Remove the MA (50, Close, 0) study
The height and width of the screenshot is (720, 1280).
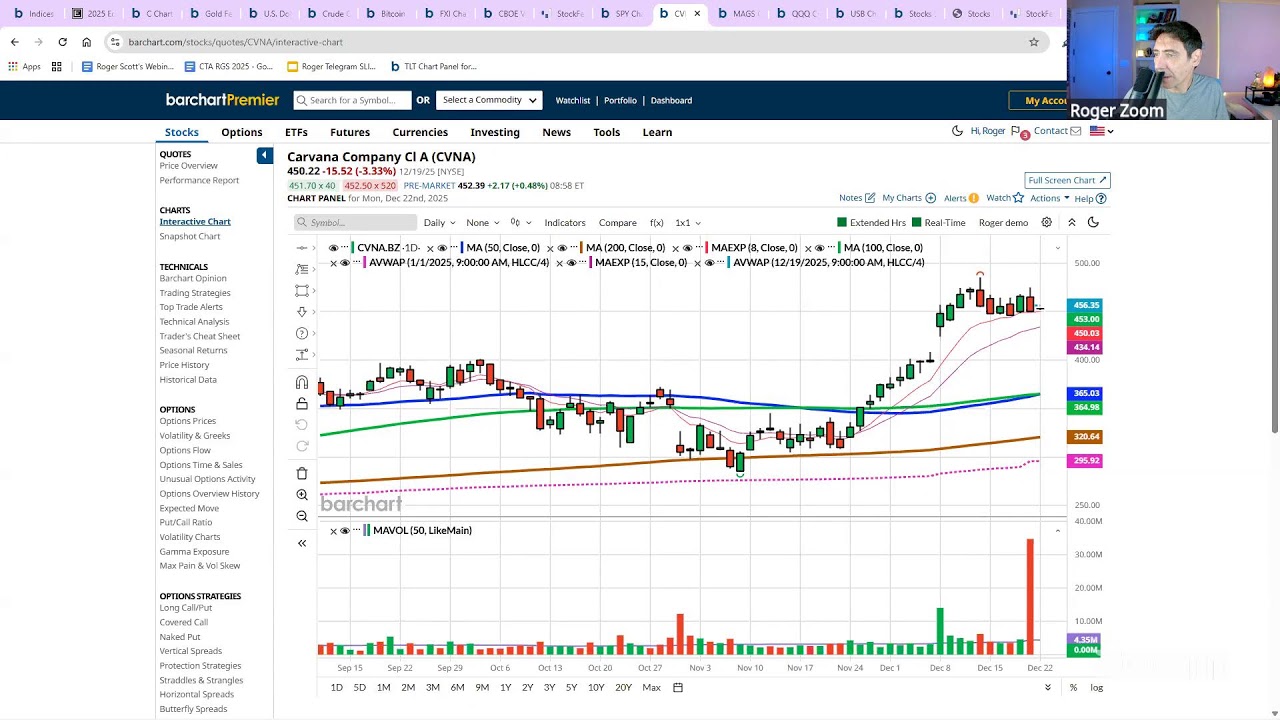coord(430,248)
